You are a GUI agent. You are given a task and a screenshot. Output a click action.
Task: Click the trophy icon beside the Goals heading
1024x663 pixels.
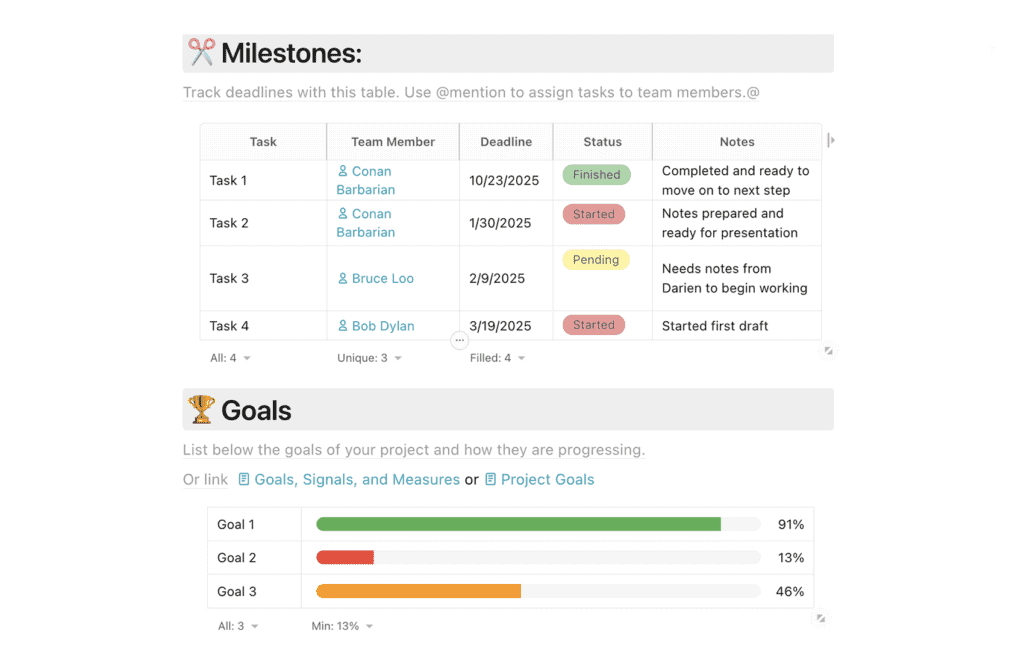click(200, 409)
